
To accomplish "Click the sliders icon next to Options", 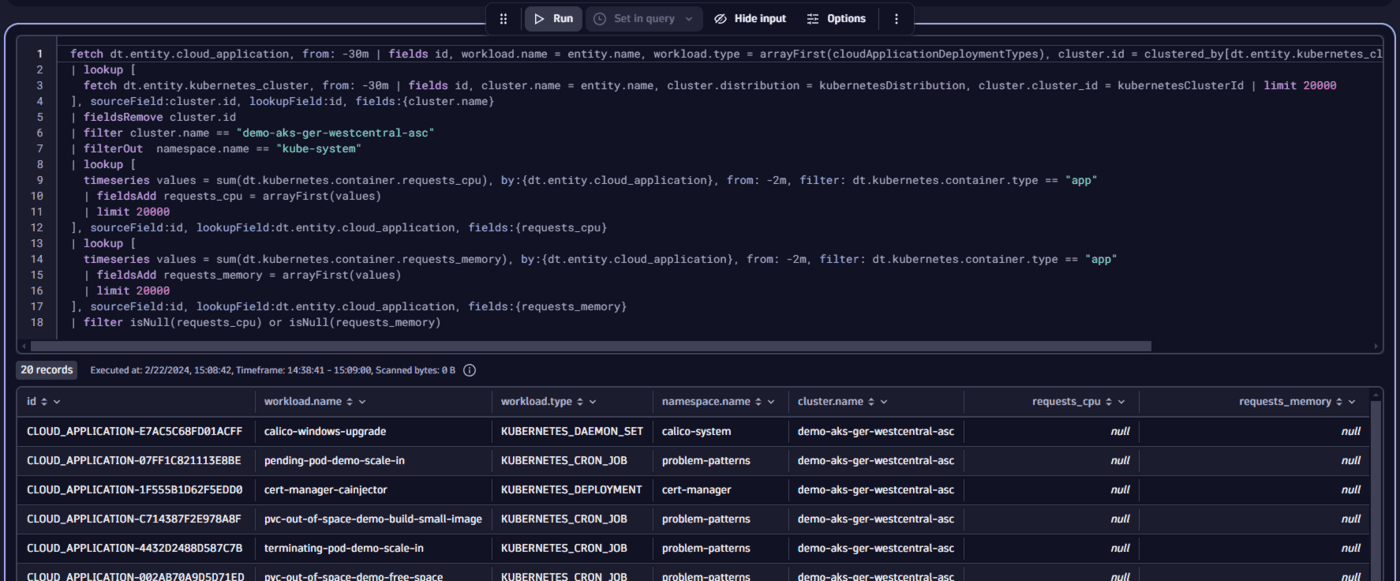I will 812,18.
